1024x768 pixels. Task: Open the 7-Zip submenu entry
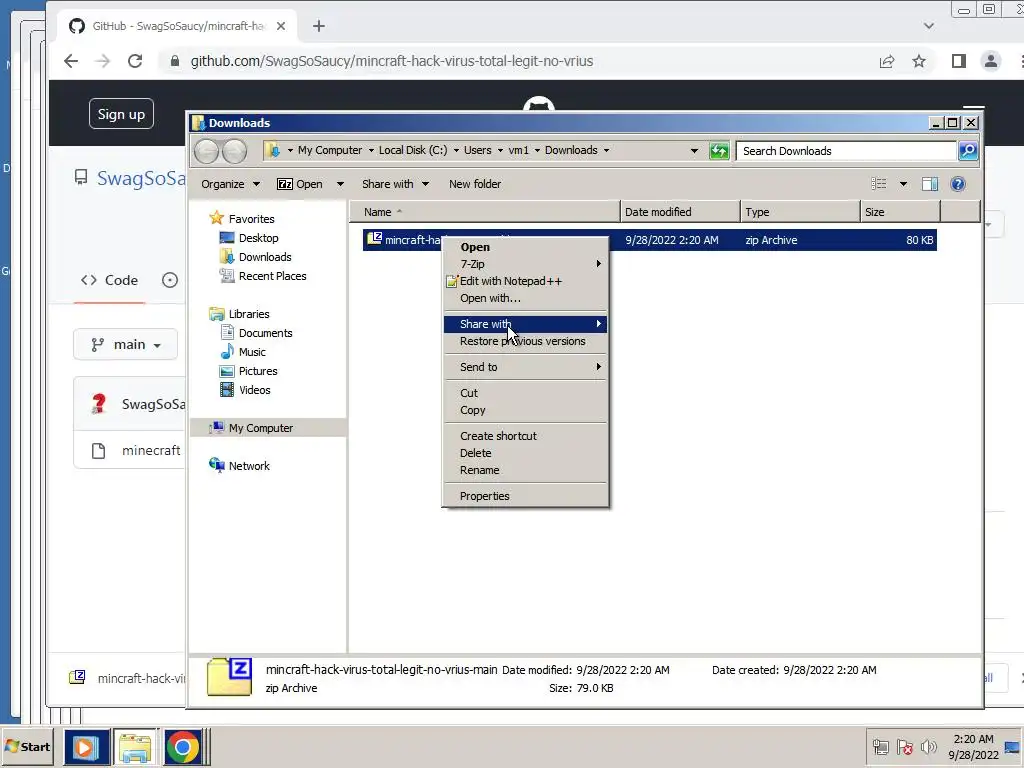tap(525, 264)
